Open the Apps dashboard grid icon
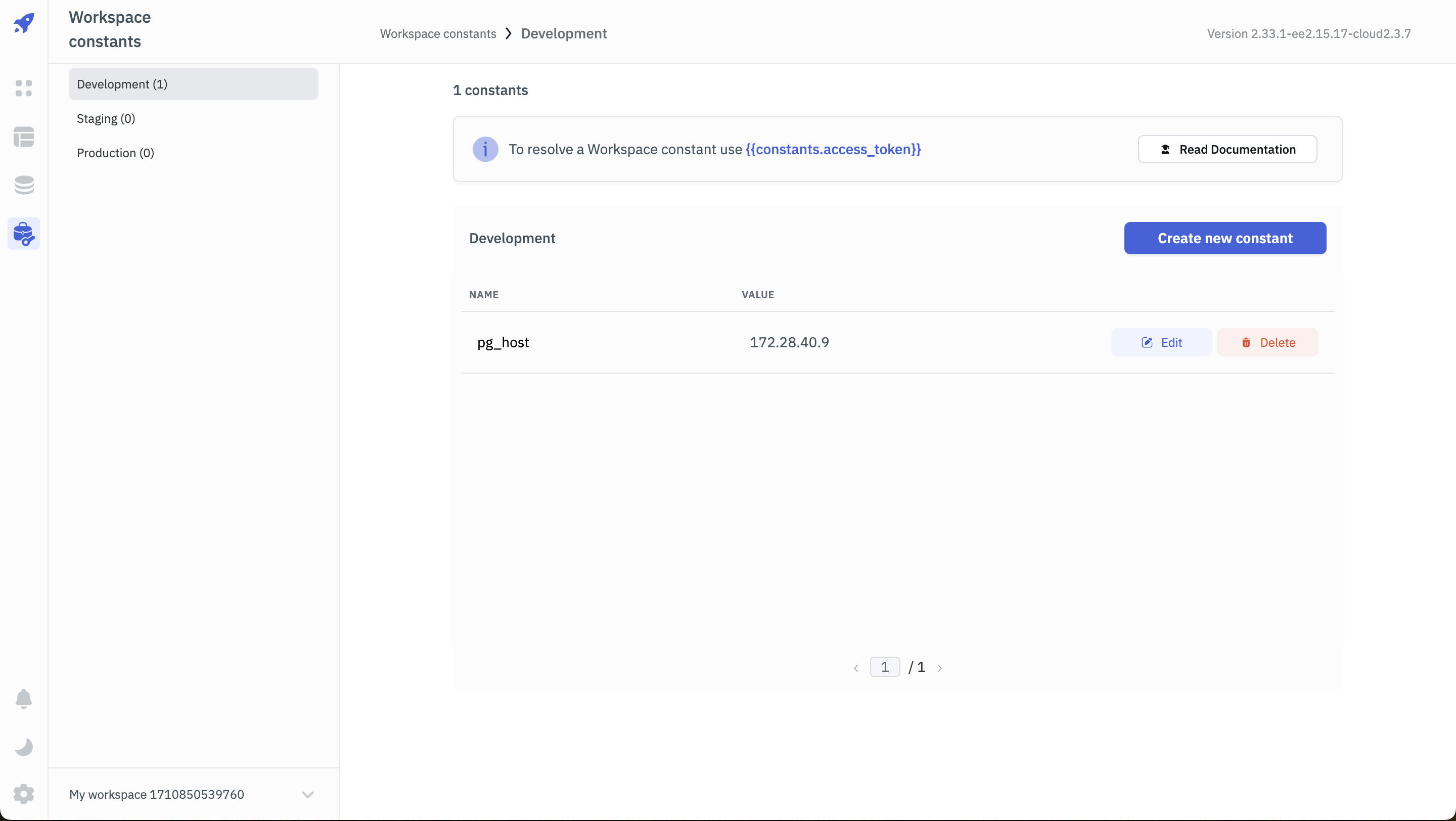This screenshot has width=1456, height=821. pos(24,88)
